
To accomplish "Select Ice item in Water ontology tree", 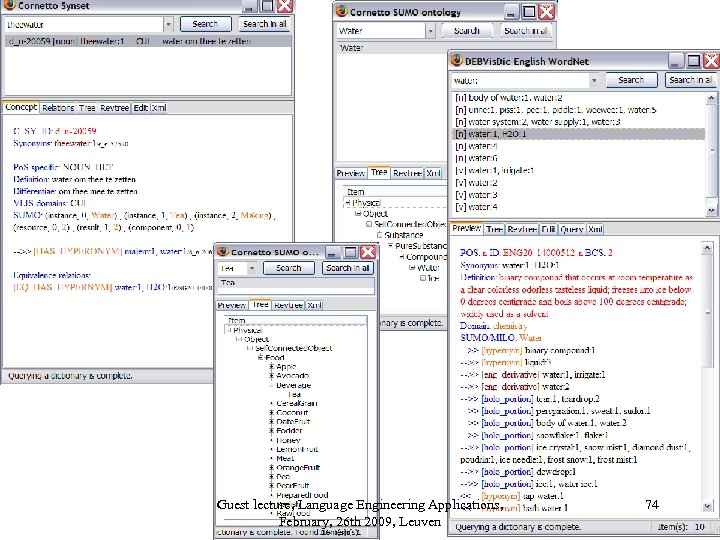I will coord(433,278).
